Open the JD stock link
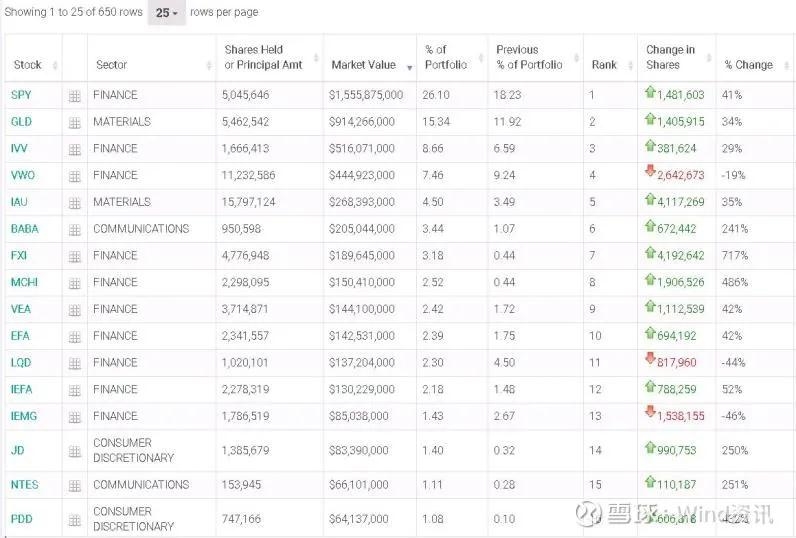The height and width of the screenshot is (538, 796). coord(17,451)
